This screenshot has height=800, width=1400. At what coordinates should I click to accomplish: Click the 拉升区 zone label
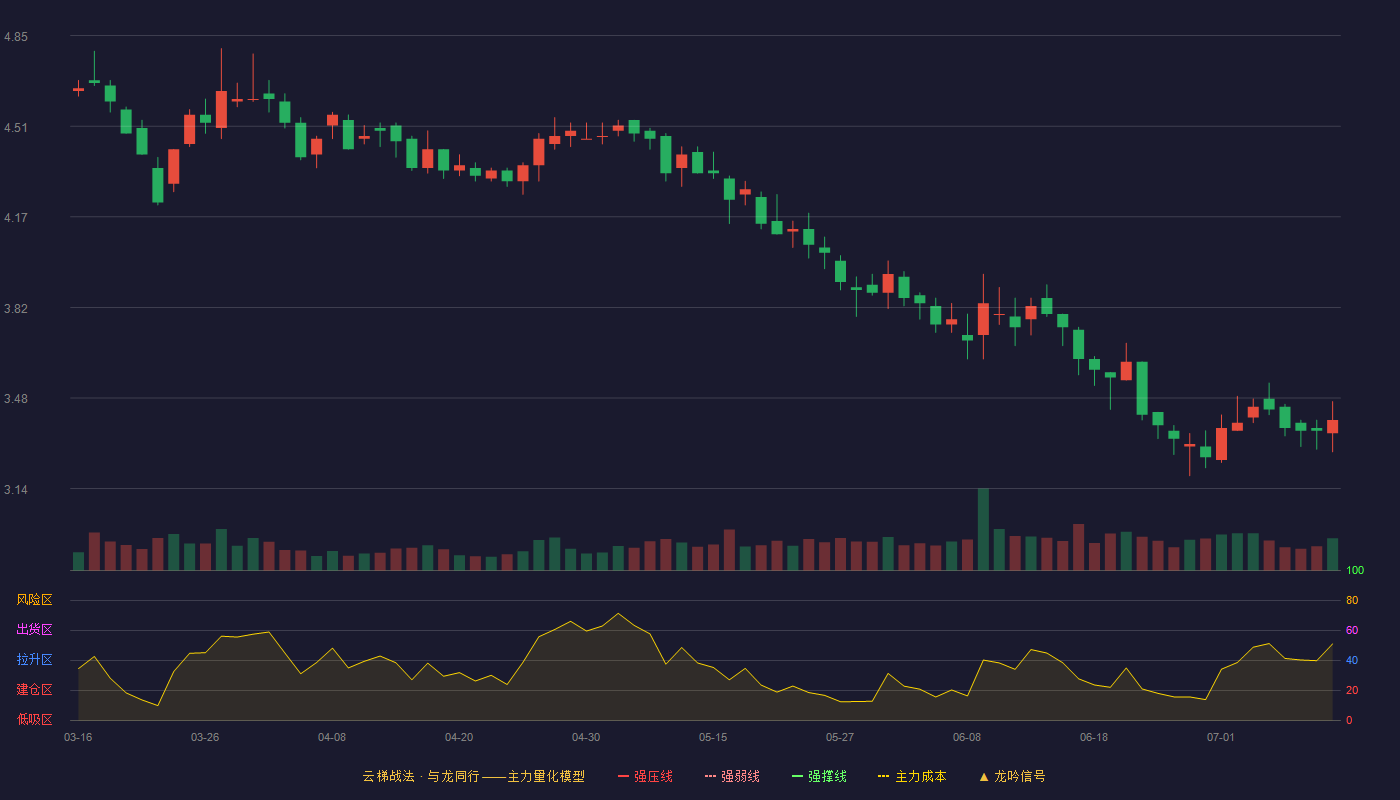35,660
